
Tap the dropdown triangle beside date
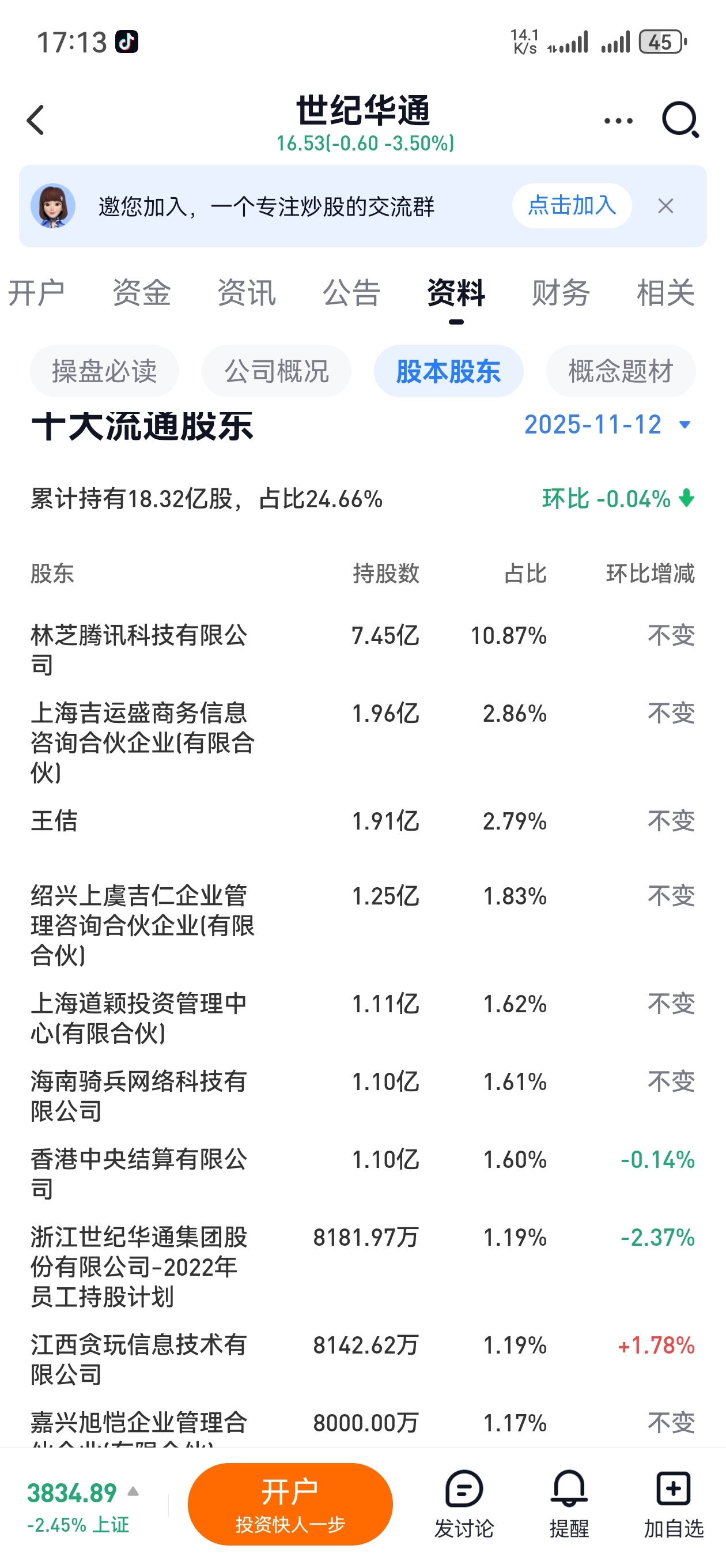click(685, 425)
